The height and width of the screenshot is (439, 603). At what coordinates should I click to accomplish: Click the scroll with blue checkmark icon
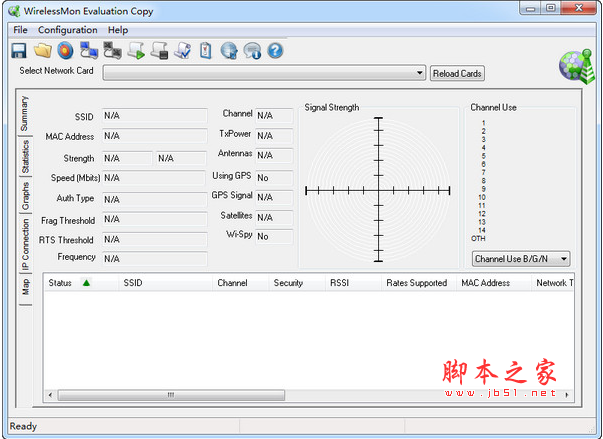183,50
